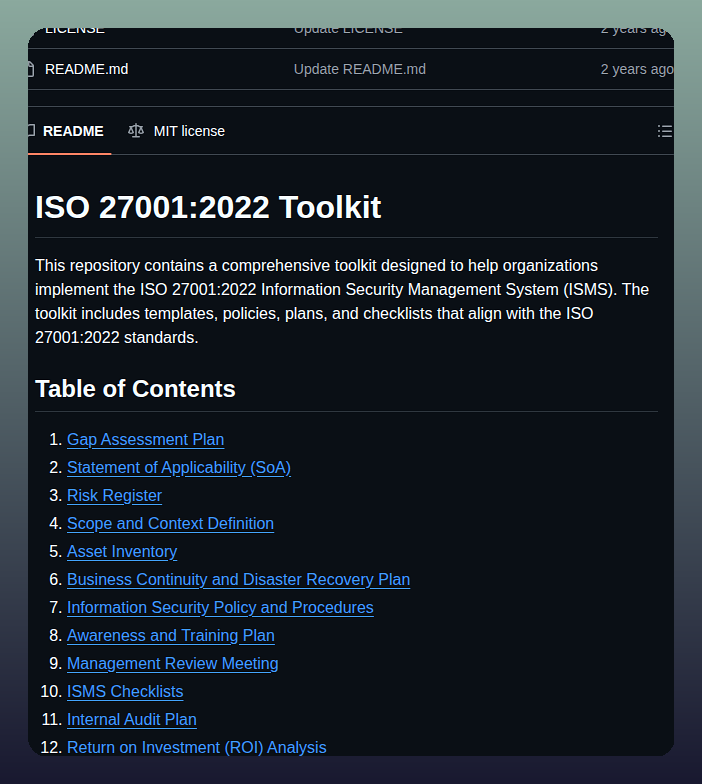
Task: Click the Table of Contents heading
Action: pos(135,389)
